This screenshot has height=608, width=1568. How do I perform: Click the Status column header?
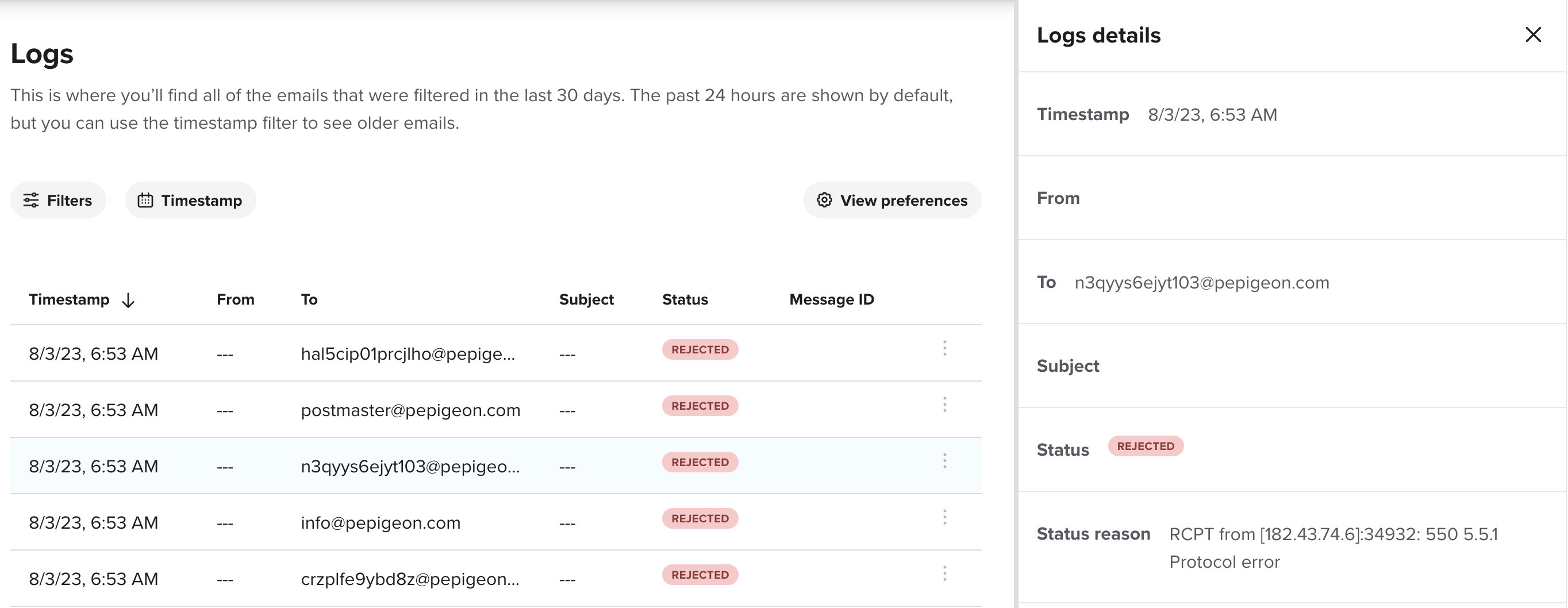click(685, 299)
